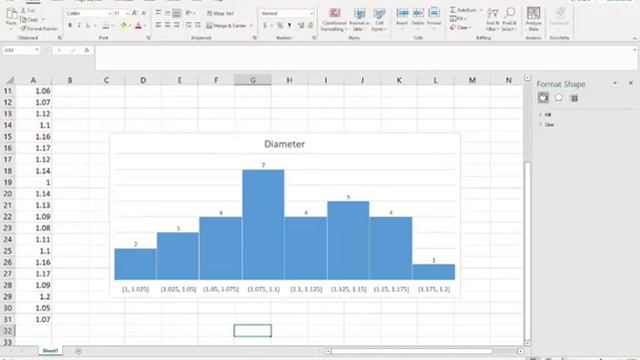Middle align the cell contents
The image size is (640, 360).
pyautogui.click(x=167, y=13)
